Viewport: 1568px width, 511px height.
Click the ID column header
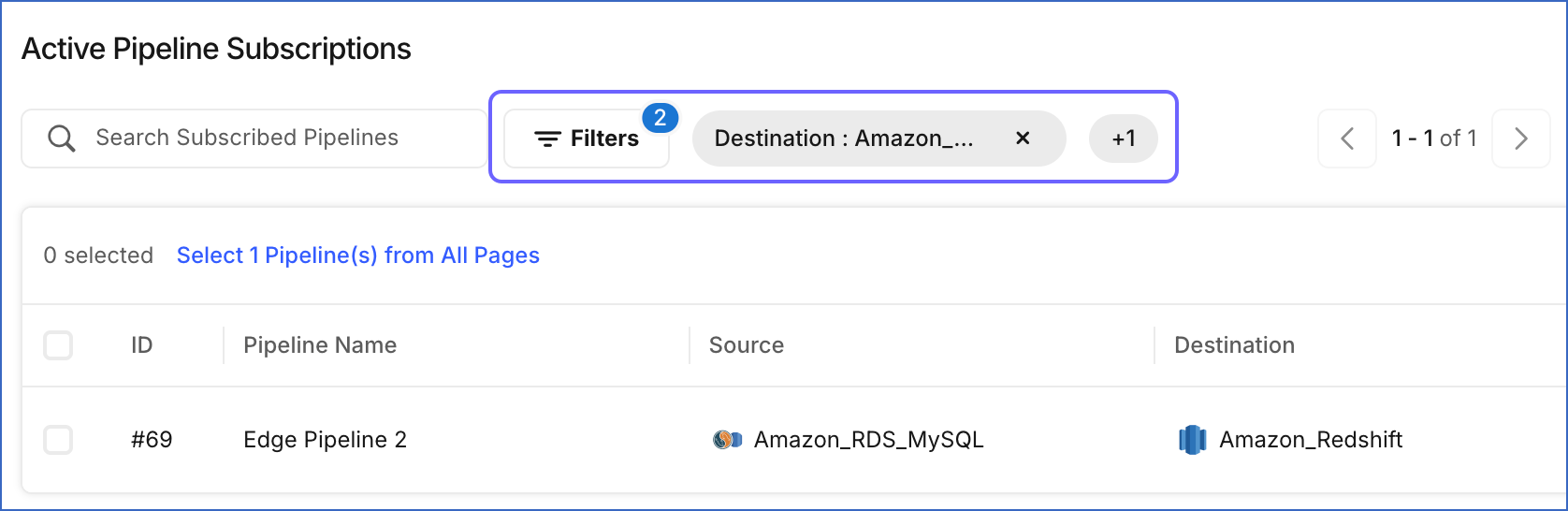click(x=141, y=345)
